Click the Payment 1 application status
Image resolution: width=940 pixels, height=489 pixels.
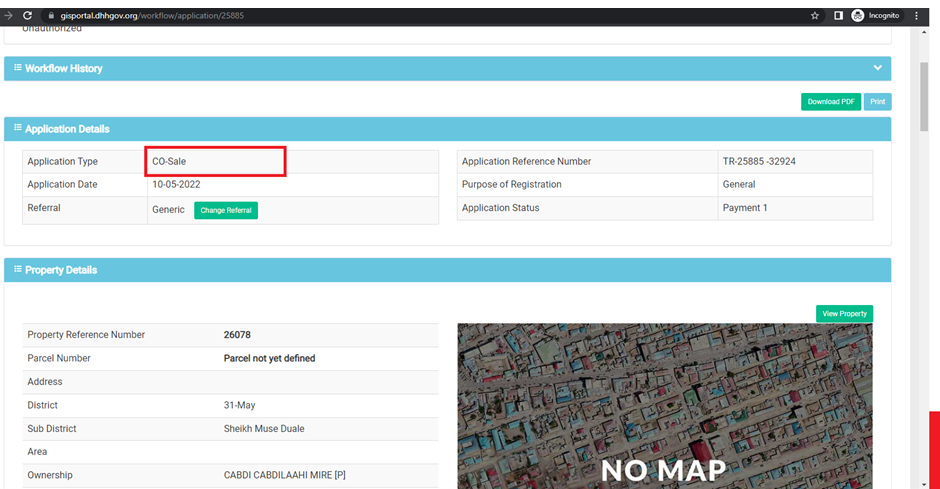tap(745, 208)
